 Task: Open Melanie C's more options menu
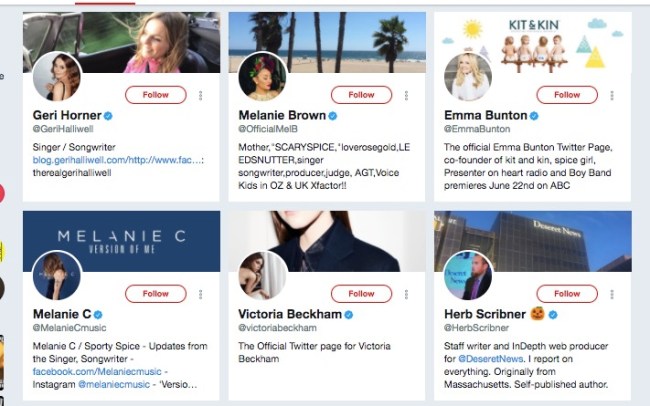(200, 294)
